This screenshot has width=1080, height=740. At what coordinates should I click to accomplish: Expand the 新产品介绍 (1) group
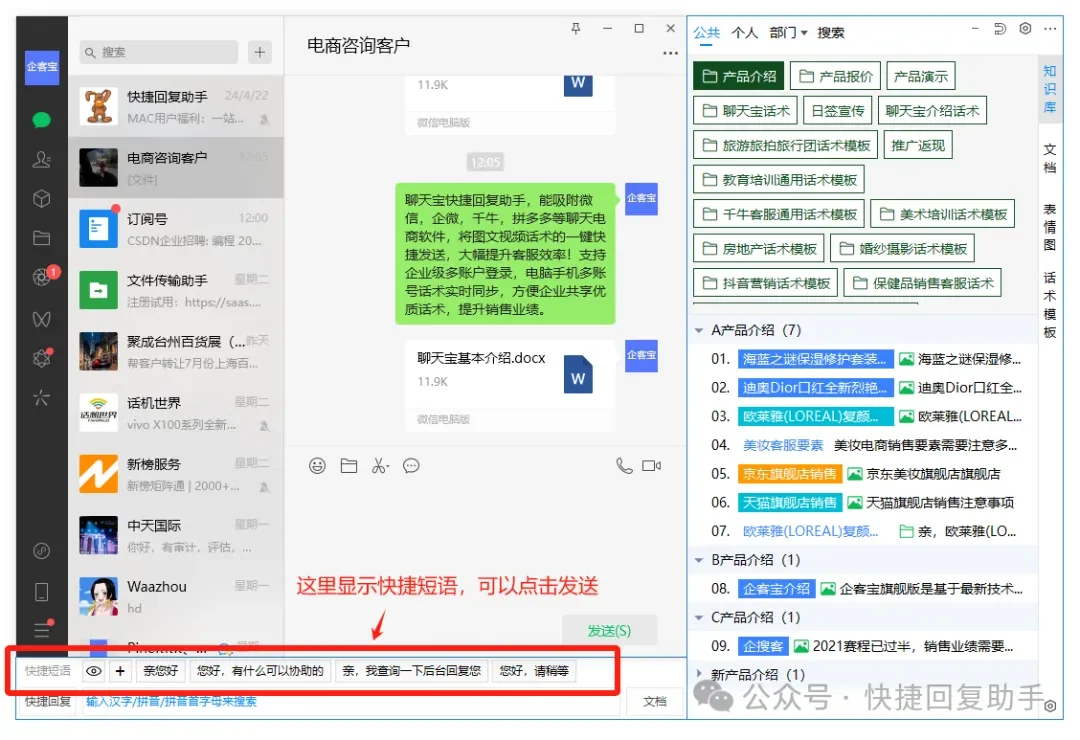click(698, 674)
